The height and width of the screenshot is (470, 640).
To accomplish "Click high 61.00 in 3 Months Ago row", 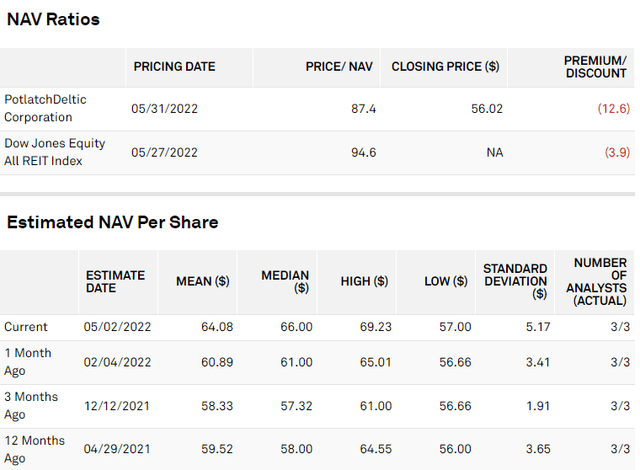I will [376, 406].
